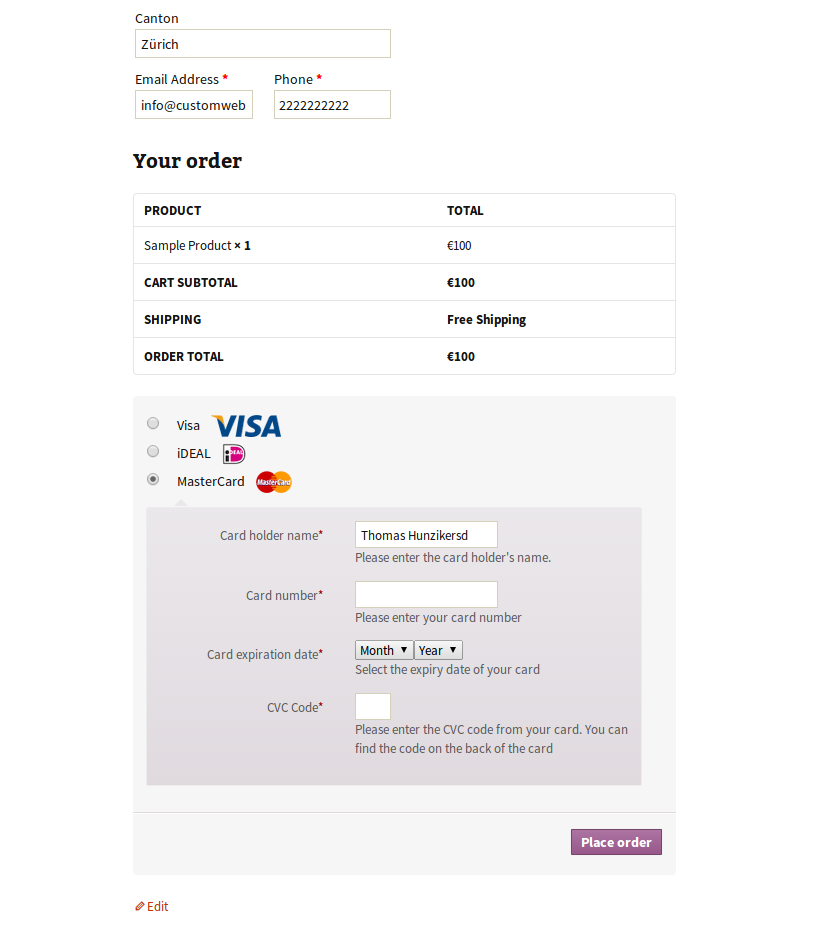Image resolution: width=840 pixels, height=940 pixels.
Task: Select the MasterCard payment radio button
Action: (x=153, y=478)
